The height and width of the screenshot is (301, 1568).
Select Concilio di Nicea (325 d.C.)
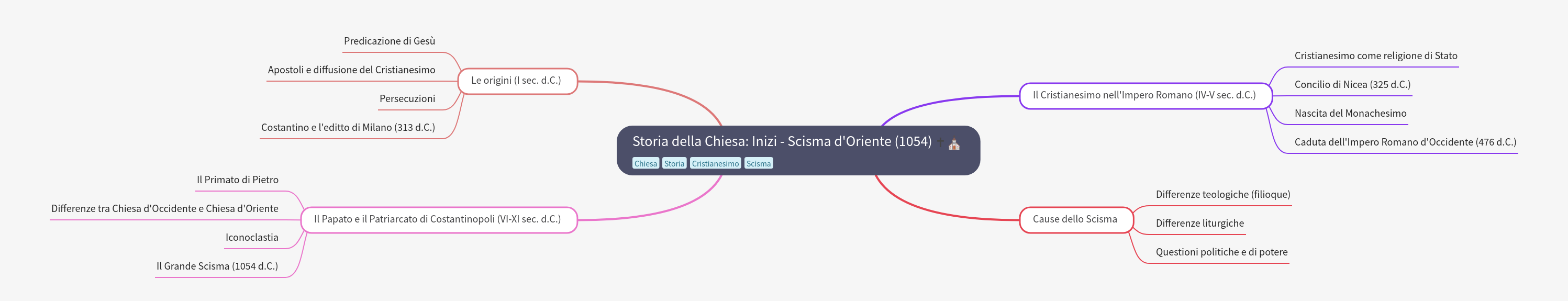pyautogui.click(x=1352, y=84)
